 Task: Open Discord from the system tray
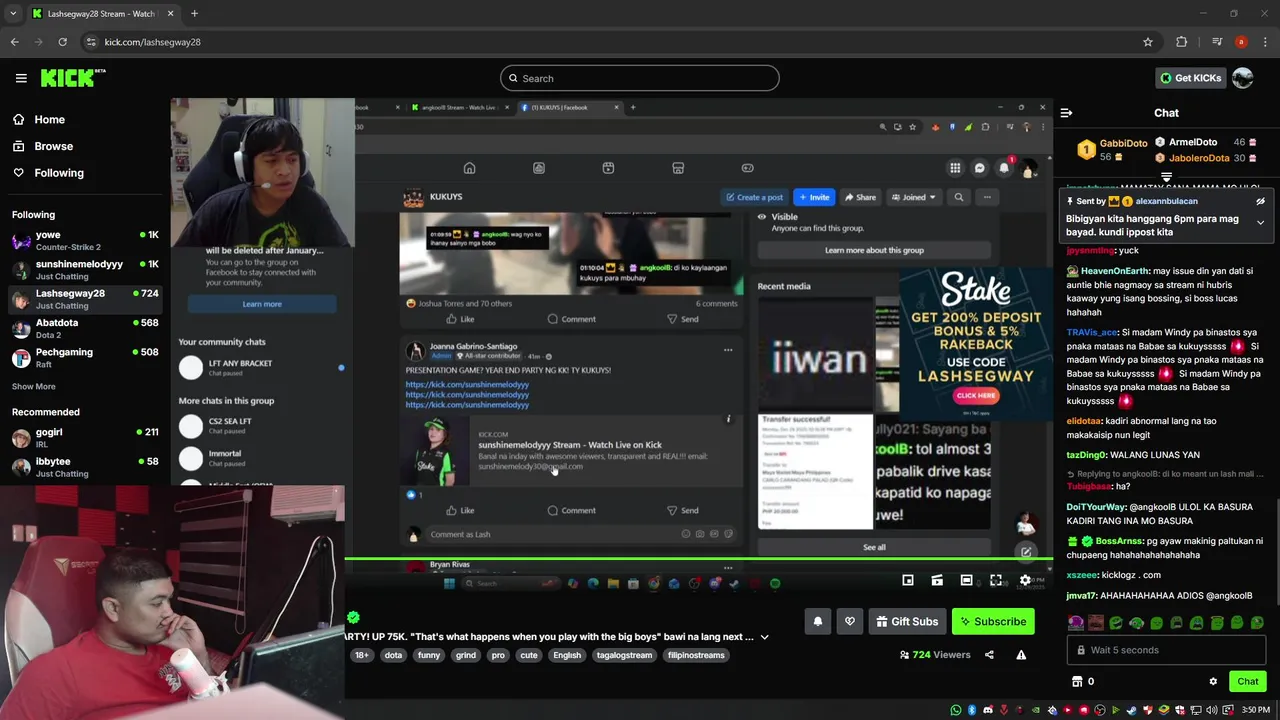988,710
